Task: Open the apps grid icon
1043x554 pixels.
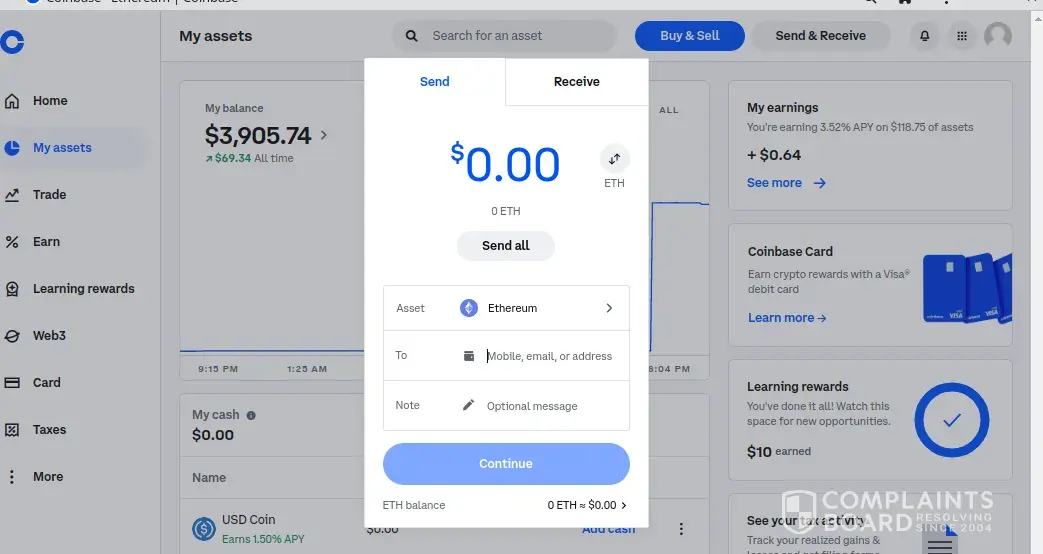Action: (x=962, y=36)
